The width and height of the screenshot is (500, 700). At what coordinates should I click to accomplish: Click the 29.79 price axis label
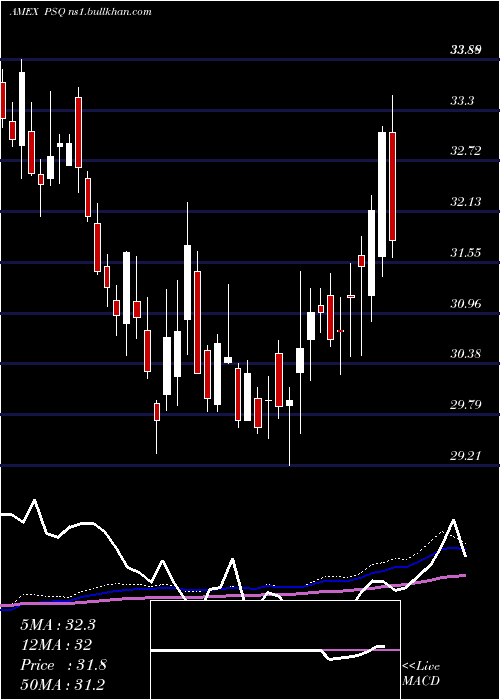(x=465, y=405)
